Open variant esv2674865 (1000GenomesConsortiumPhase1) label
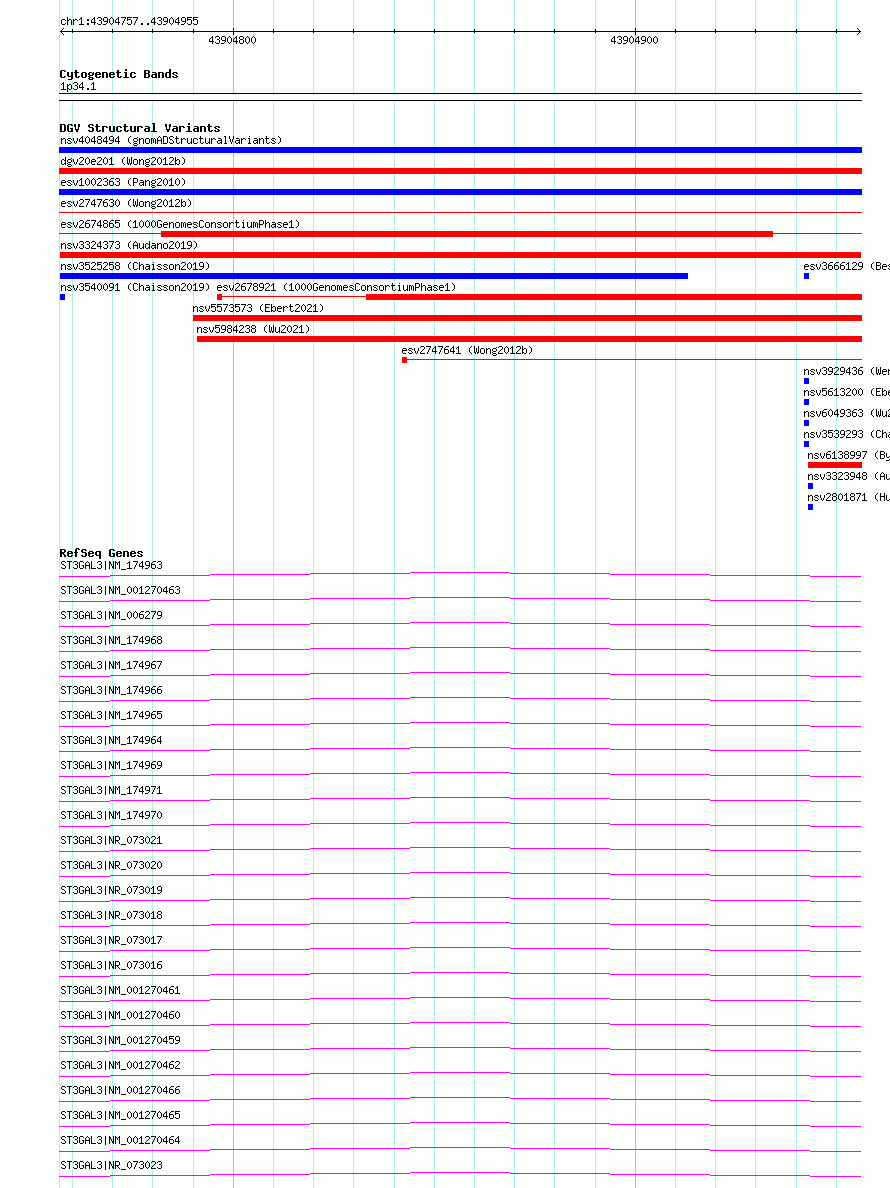The image size is (890, 1188). click(x=180, y=224)
